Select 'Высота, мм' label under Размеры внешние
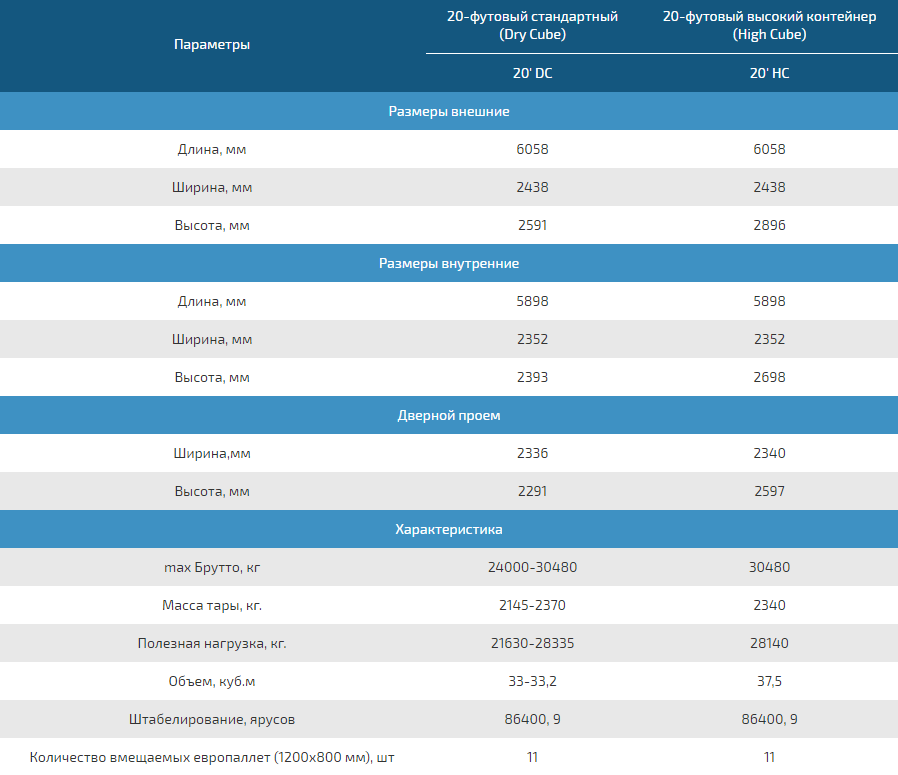 click(212, 226)
